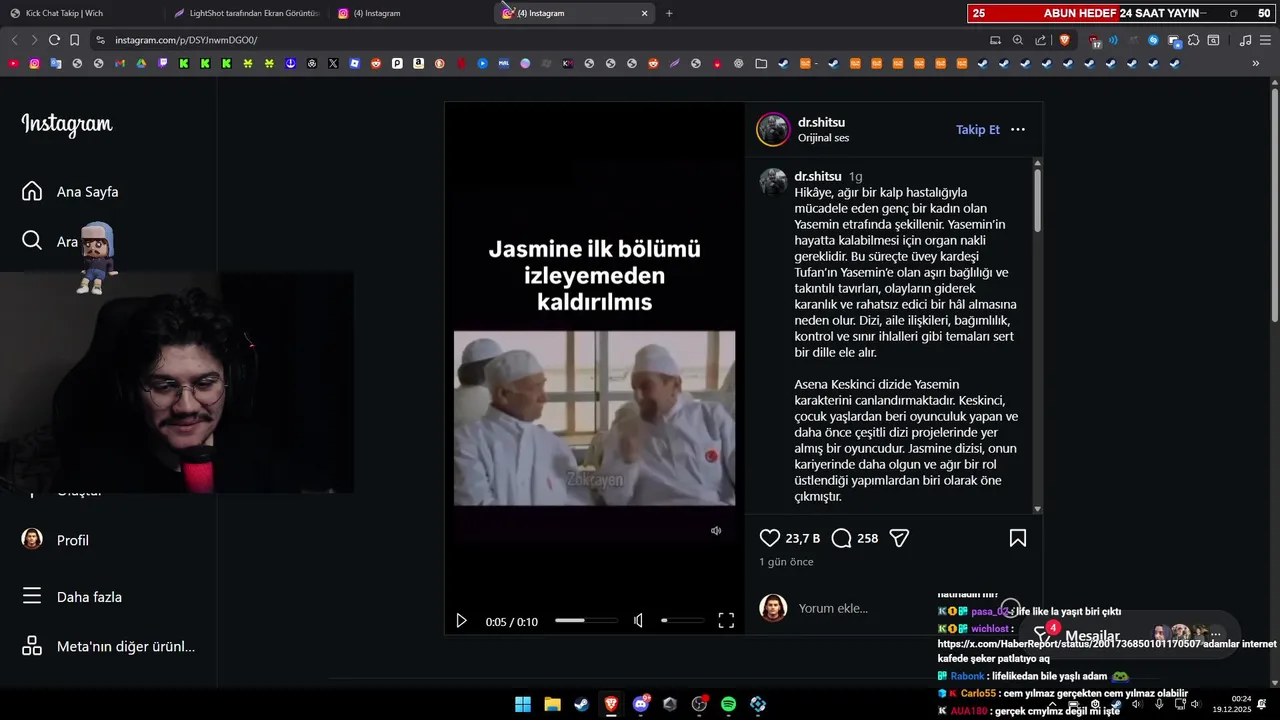The width and height of the screenshot is (1280, 720).
Task: Open the Amazon bookmark icon
Action: [x=418, y=63]
